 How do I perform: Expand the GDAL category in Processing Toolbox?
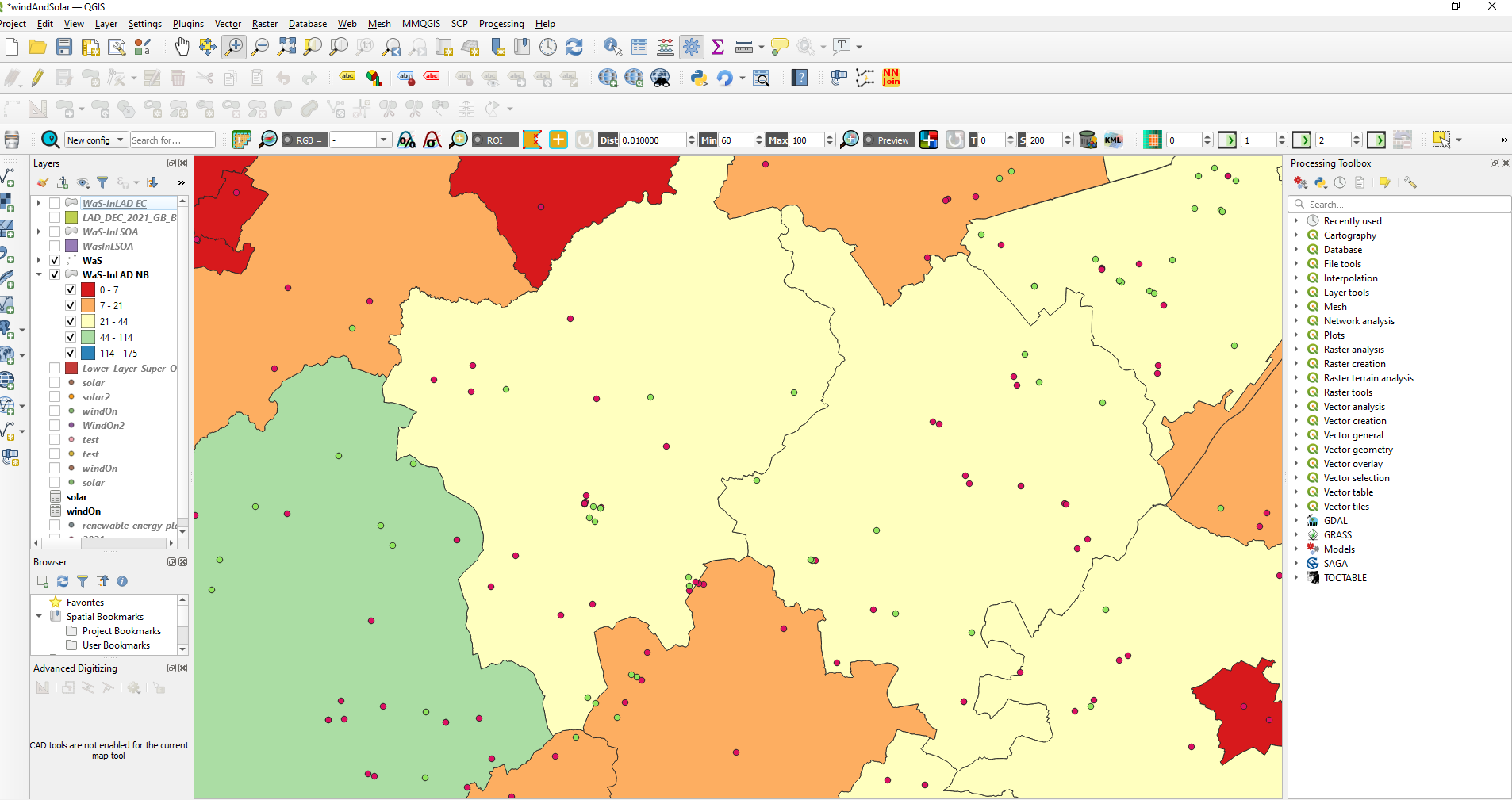click(1299, 520)
